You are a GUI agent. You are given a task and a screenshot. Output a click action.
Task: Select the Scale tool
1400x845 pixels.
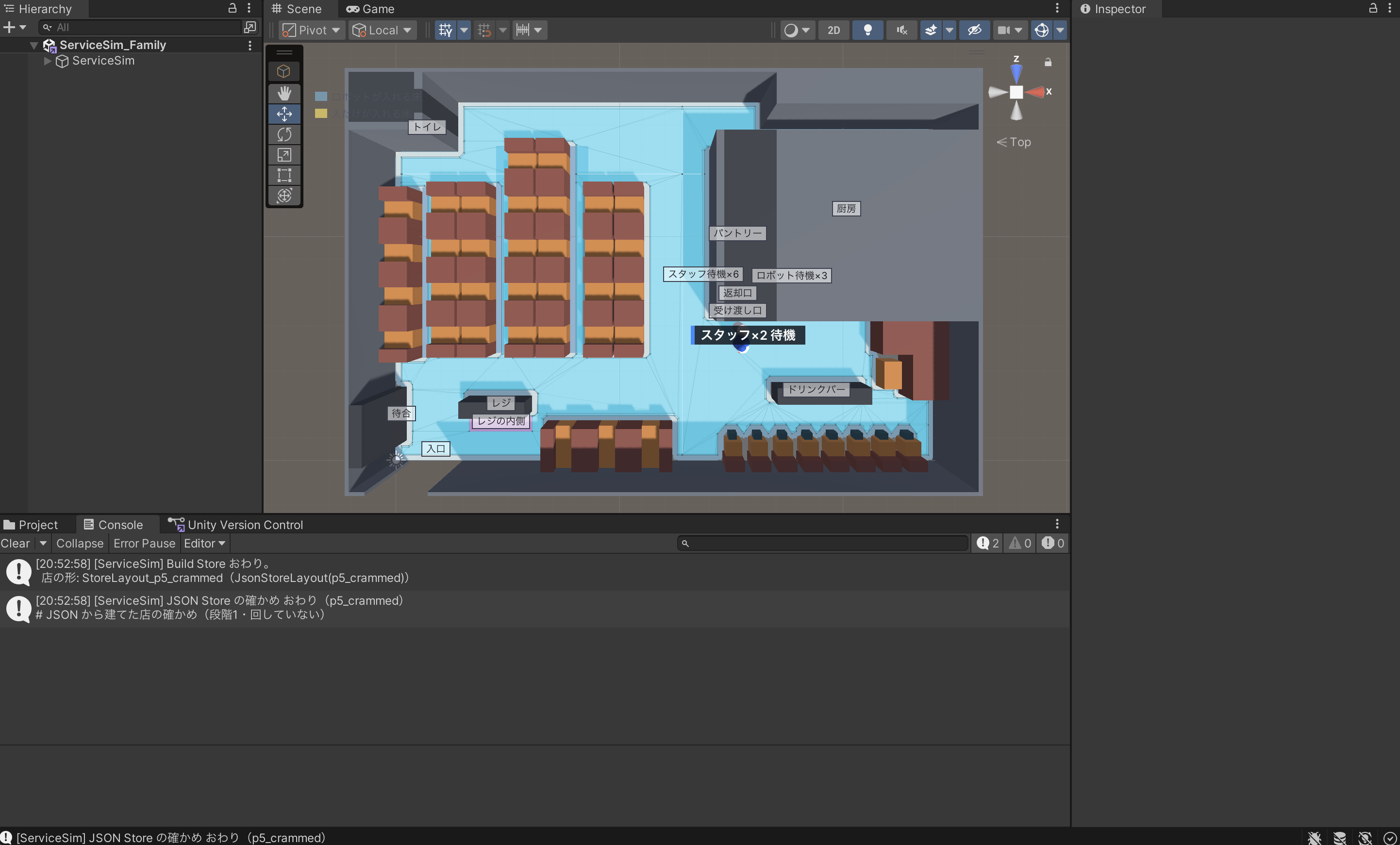[x=284, y=154]
